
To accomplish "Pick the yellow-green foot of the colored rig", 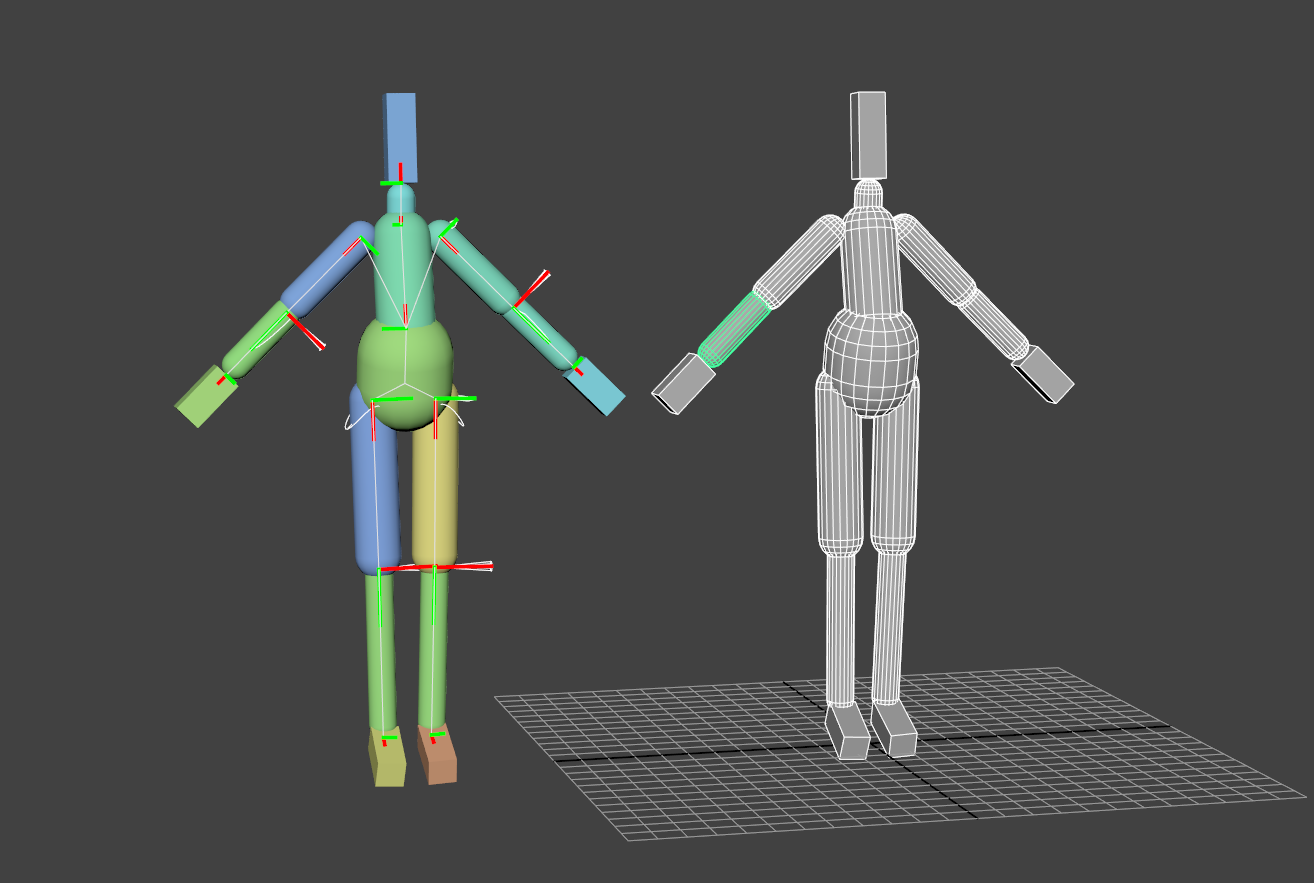I will pyautogui.click(x=389, y=762).
